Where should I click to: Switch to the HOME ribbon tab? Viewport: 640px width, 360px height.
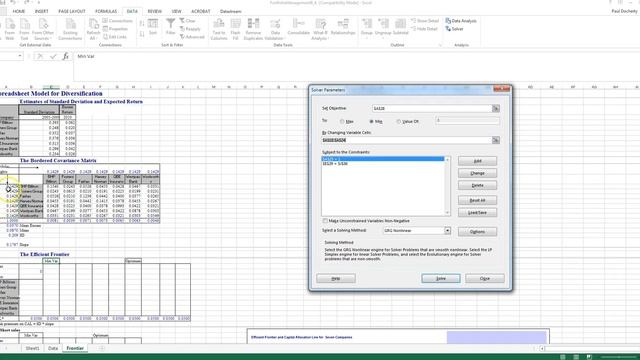19,11
